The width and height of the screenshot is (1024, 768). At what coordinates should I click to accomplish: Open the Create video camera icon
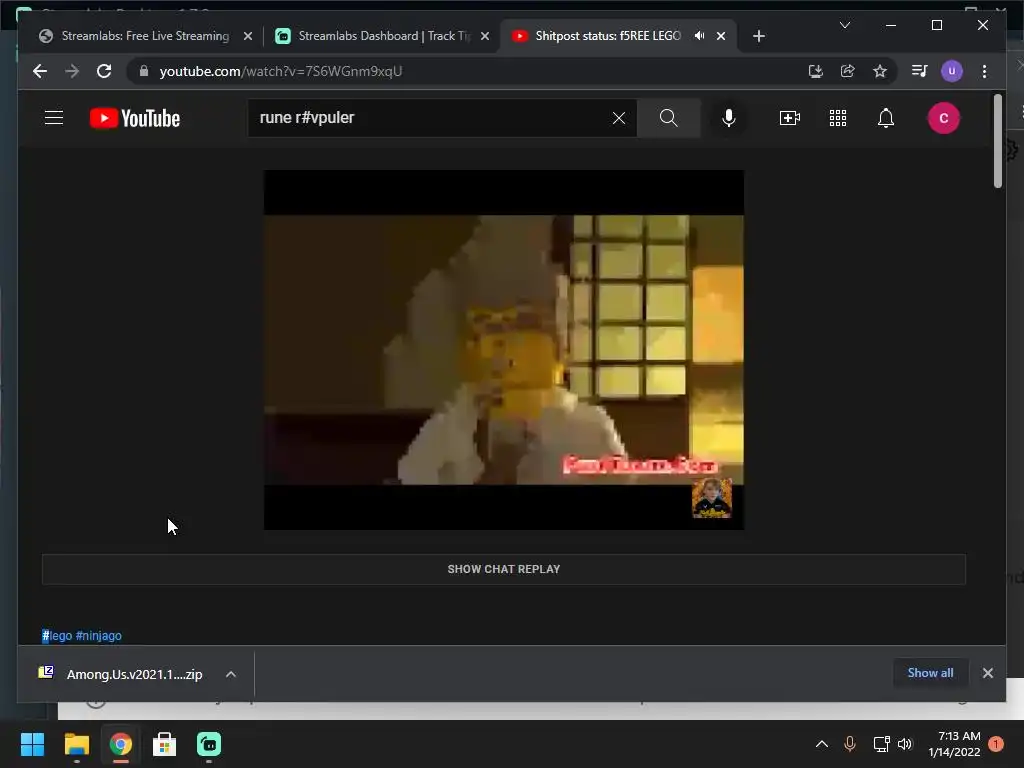click(790, 118)
